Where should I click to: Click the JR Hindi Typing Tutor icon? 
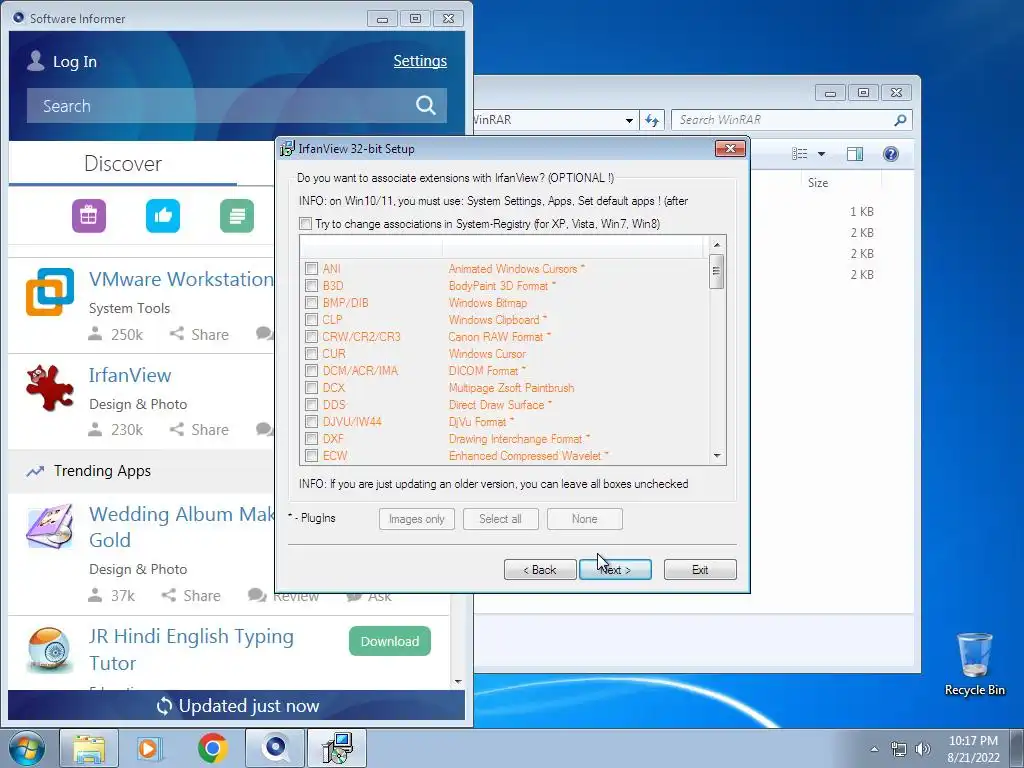[x=50, y=650]
